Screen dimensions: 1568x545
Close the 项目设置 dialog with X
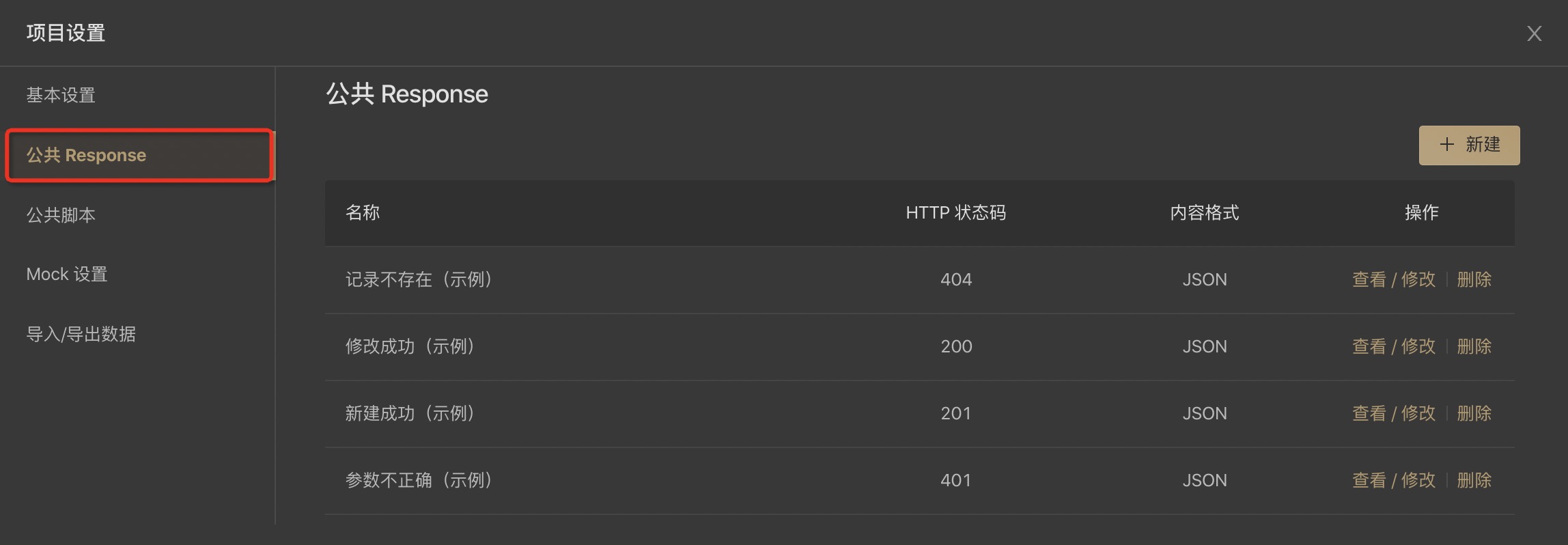(1534, 33)
